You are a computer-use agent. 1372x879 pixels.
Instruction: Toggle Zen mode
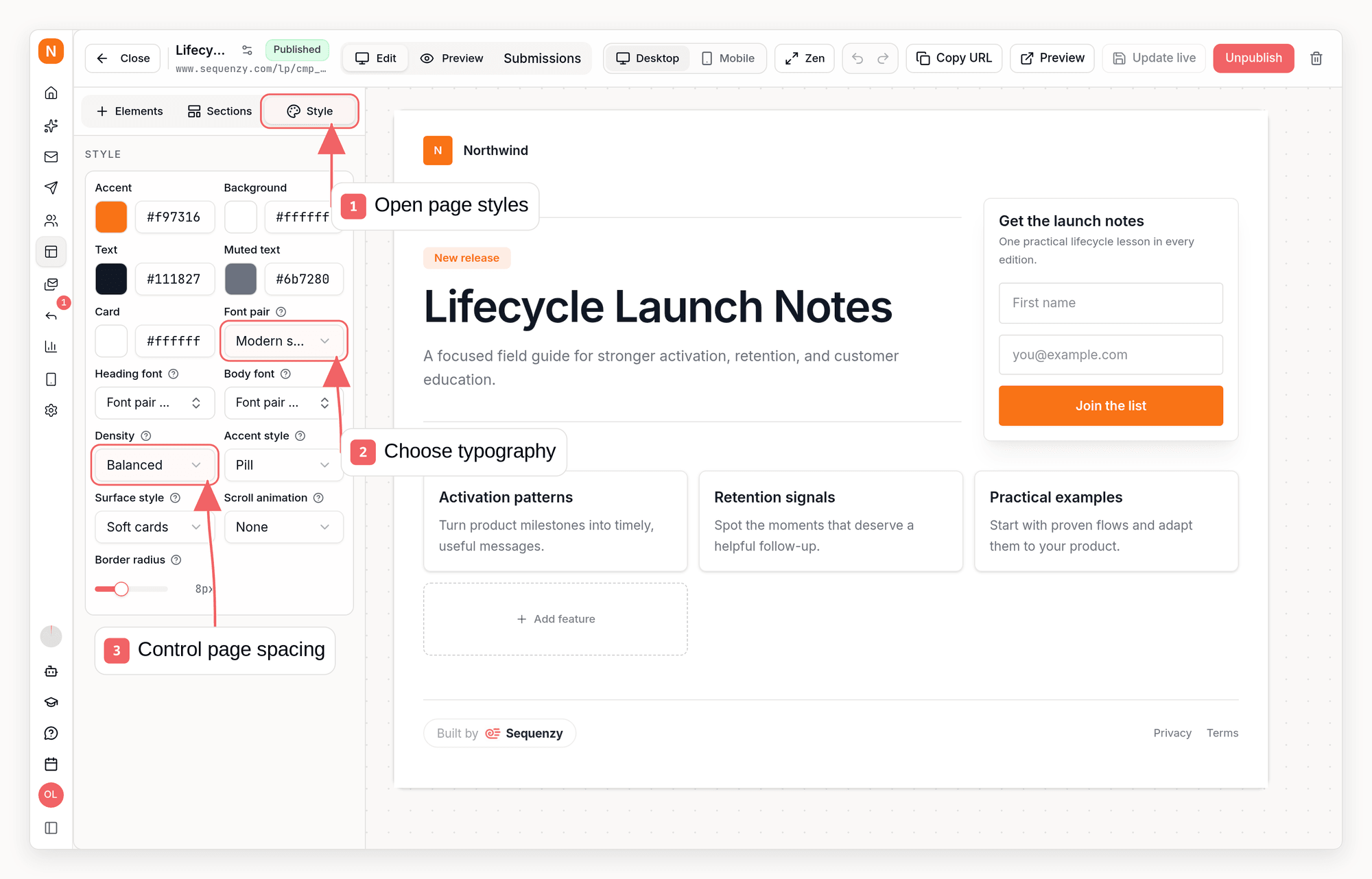tap(805, 58)
